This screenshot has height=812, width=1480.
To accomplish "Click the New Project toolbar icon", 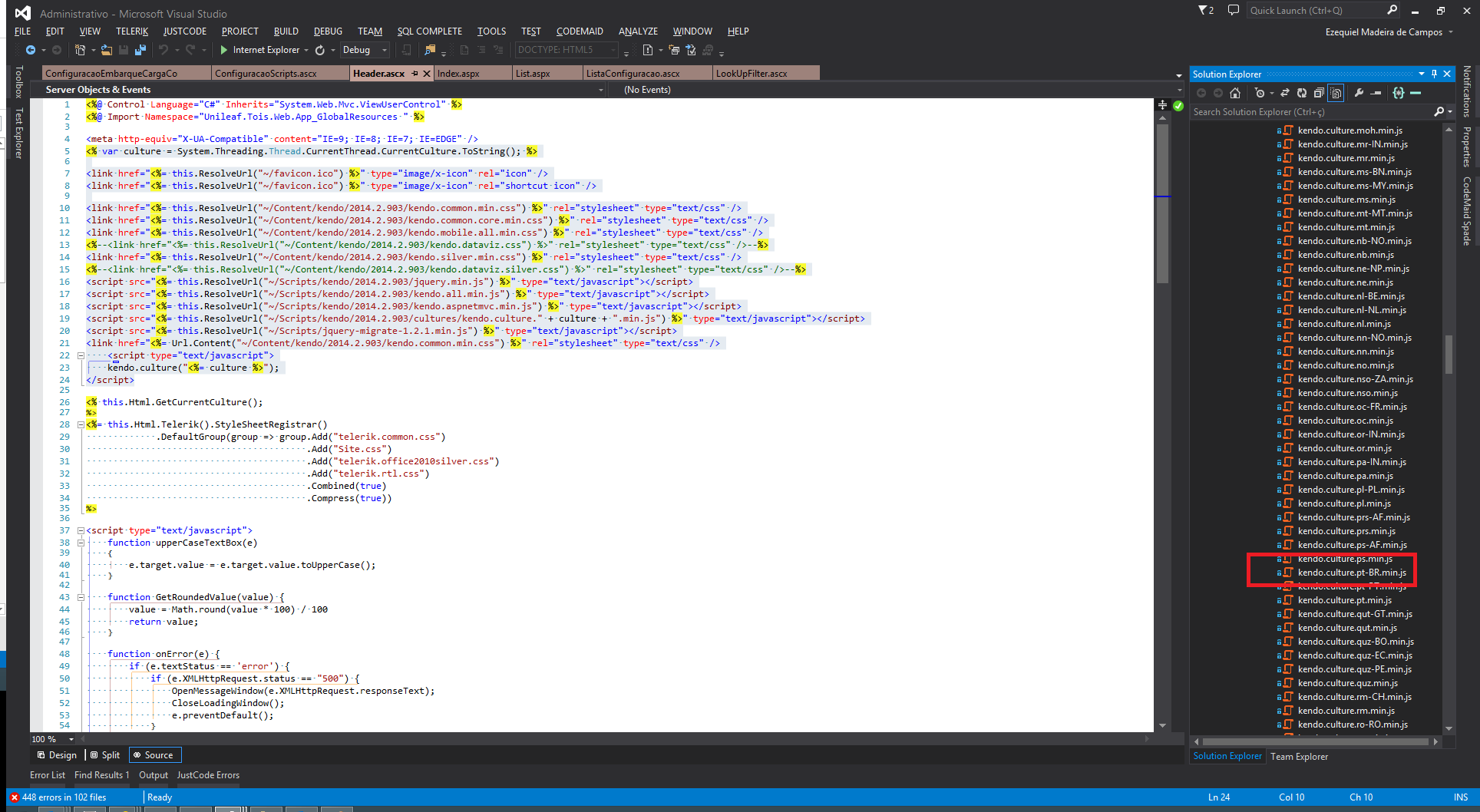I will pyautogui.click(x=80, y=50).
